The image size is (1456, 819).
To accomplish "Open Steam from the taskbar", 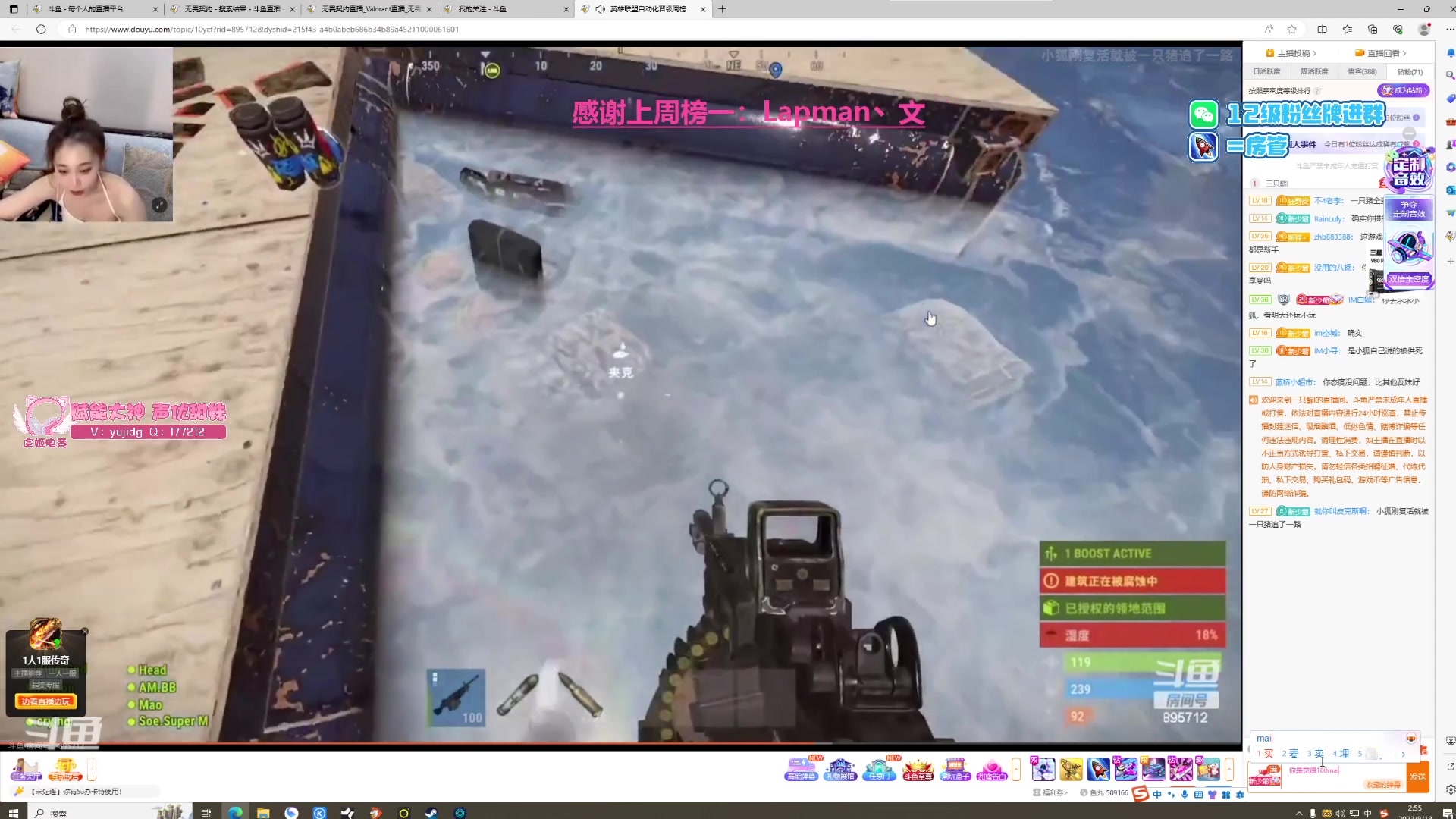I will 430,813.
